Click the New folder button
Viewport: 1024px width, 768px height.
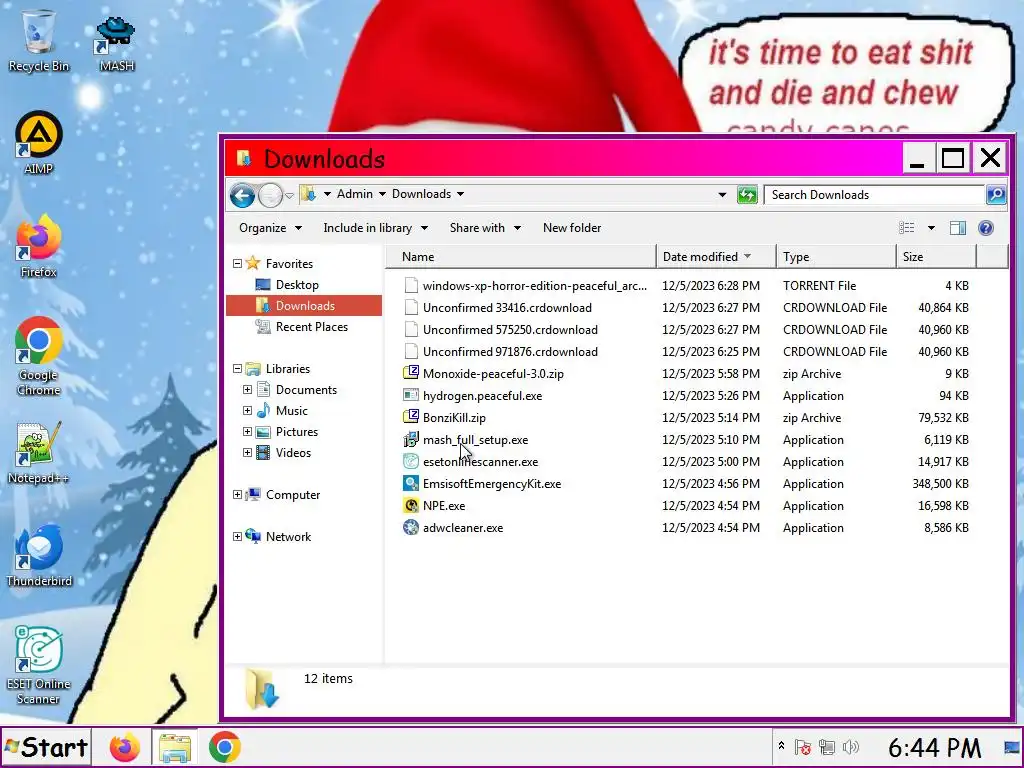(572, 228)
